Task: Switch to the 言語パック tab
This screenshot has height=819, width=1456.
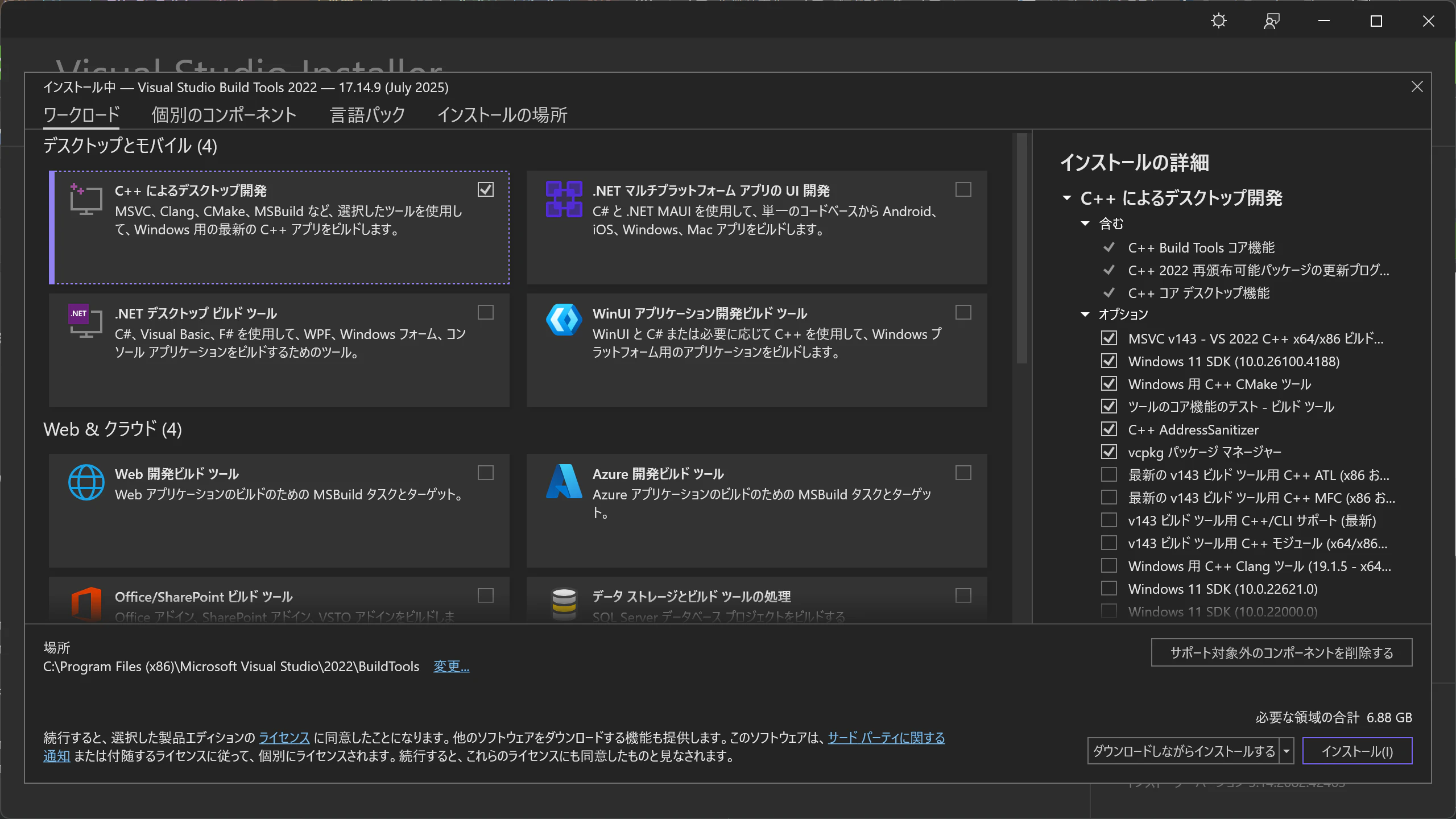Action: click(367, 115)
